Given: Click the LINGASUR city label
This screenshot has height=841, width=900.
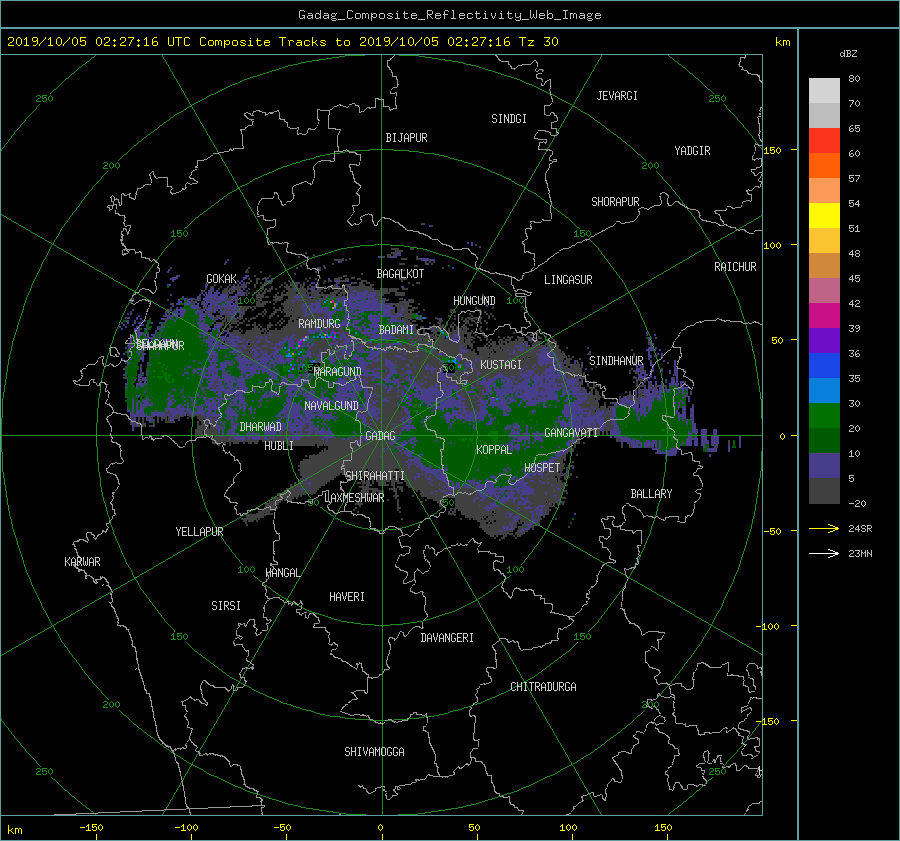Looking at the screenshot, I should (568, 280).
